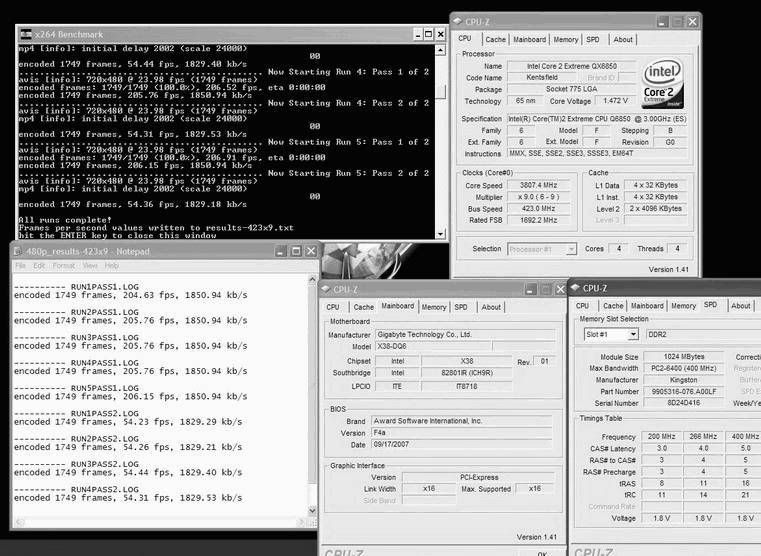
Task: Click the RUN5PASS1.LOG line in Notepad
Action: pos(76,388)
